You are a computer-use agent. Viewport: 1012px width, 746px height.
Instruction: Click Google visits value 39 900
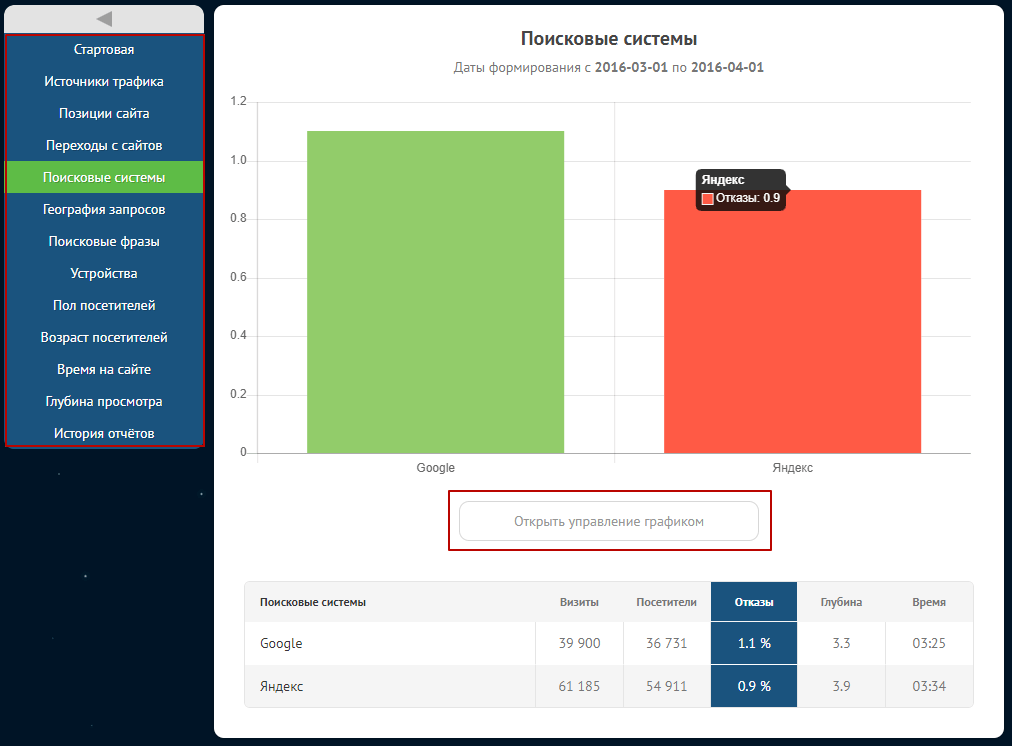tap(580, 643)
